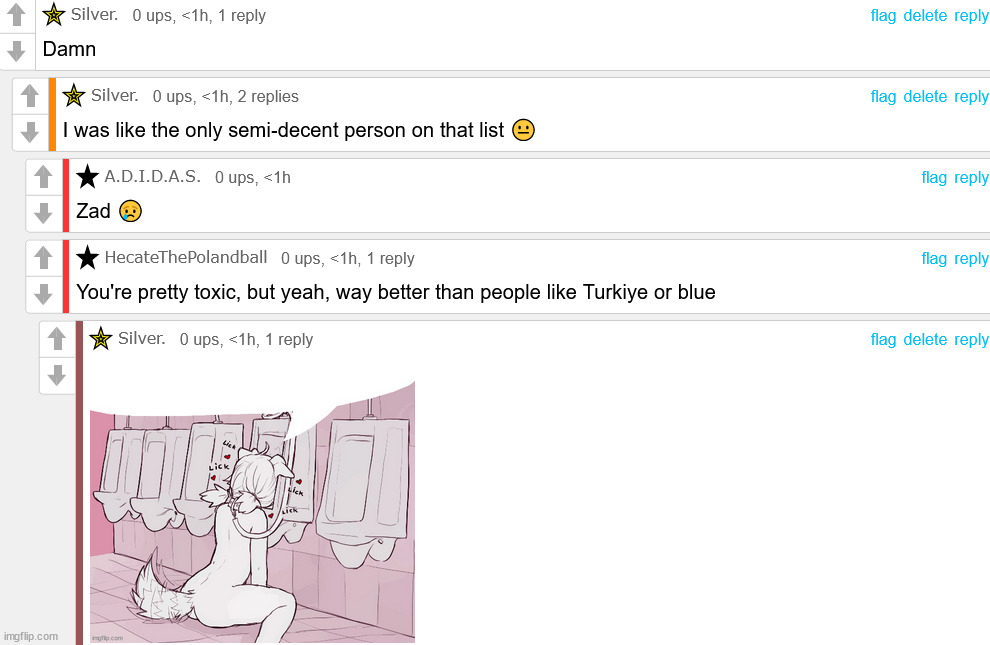The width and height of the screenshot is (990, 645).
Task: Reply to the "semi-decent person" comment
Action: [971, 97]
